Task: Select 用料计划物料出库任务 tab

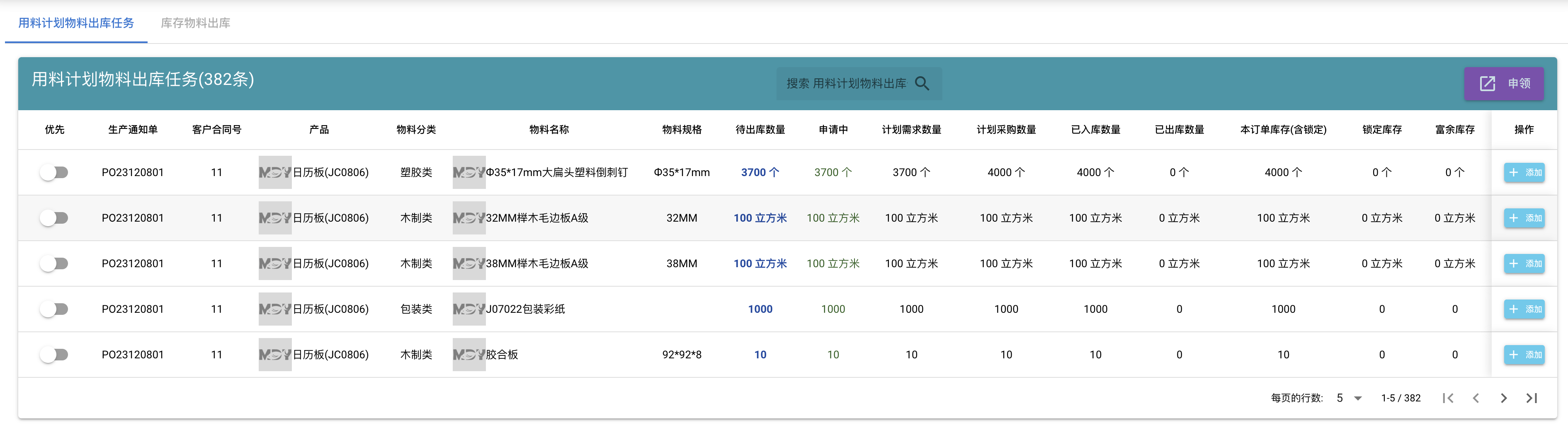Action: coord(76,23)
